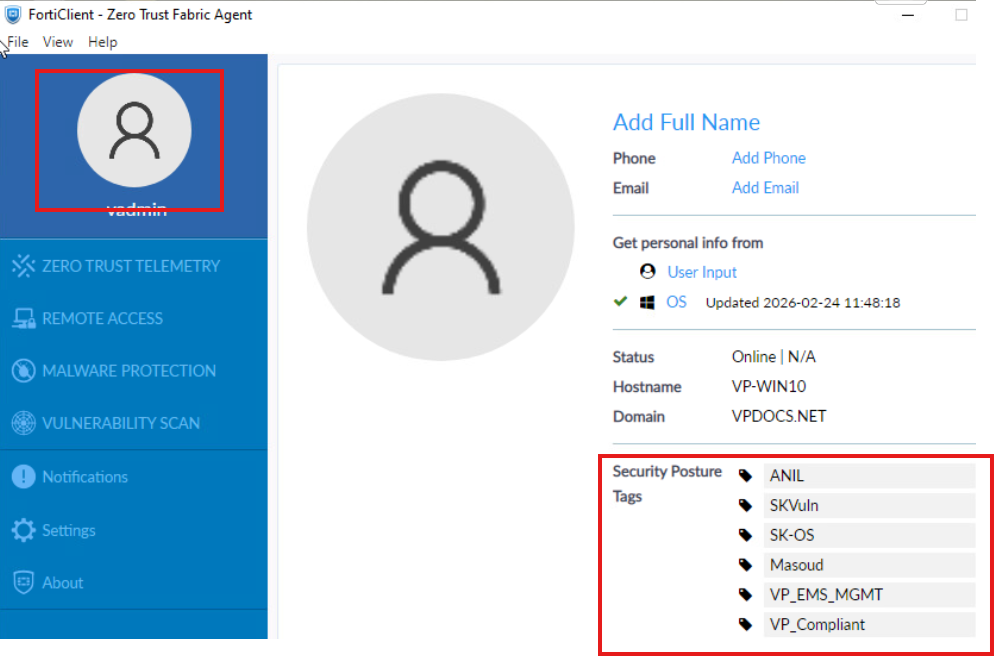Select the SK-OS security posture tag

(869, 536)
